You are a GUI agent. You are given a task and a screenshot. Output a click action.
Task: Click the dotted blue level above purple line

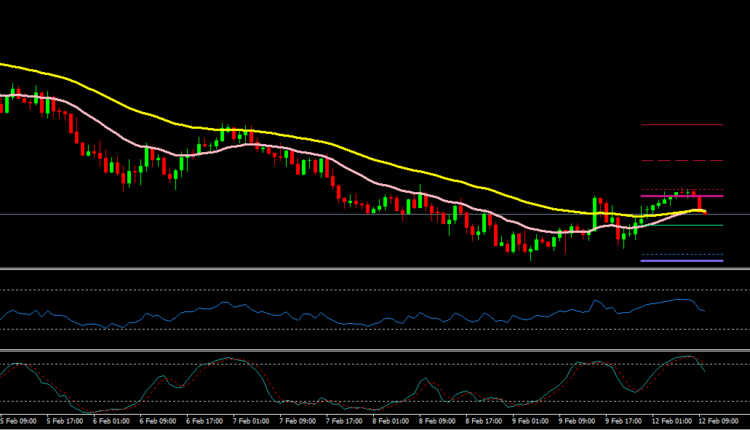click(681, 254)
